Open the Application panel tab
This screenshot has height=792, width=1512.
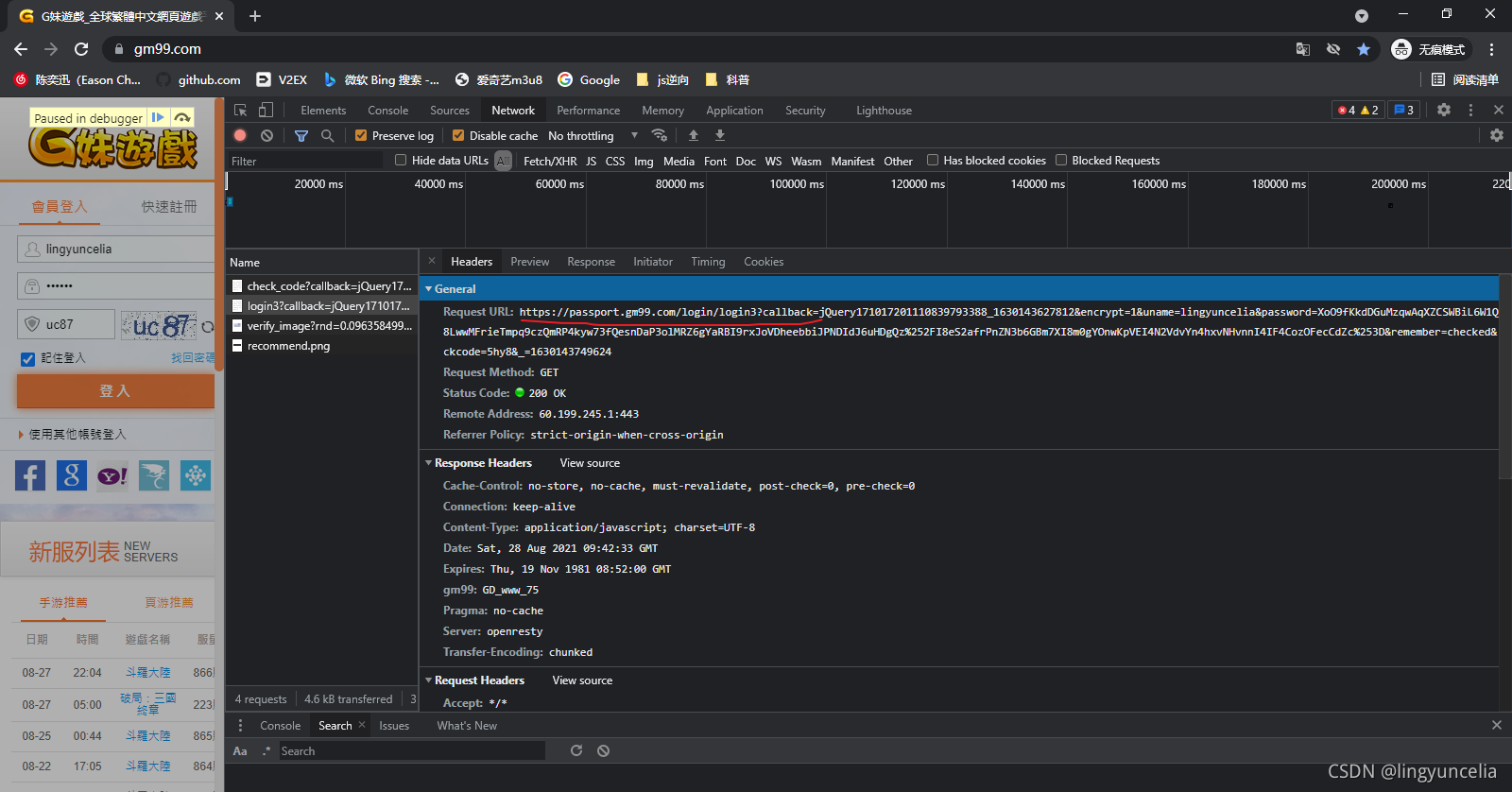(734, 110)
